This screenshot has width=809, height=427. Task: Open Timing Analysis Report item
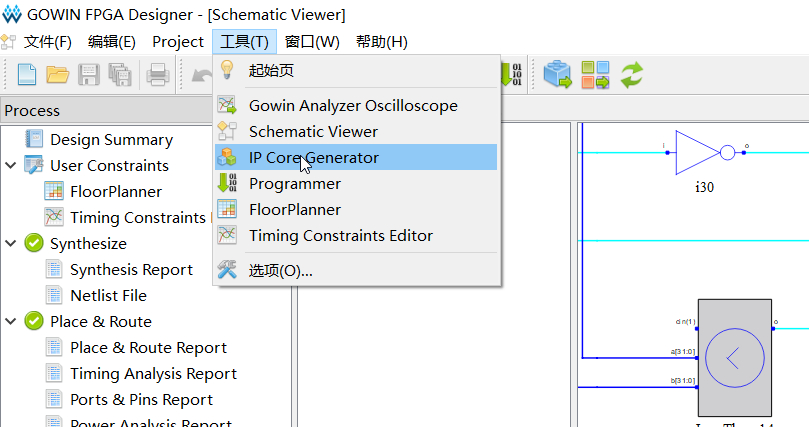tap(154, 373)
